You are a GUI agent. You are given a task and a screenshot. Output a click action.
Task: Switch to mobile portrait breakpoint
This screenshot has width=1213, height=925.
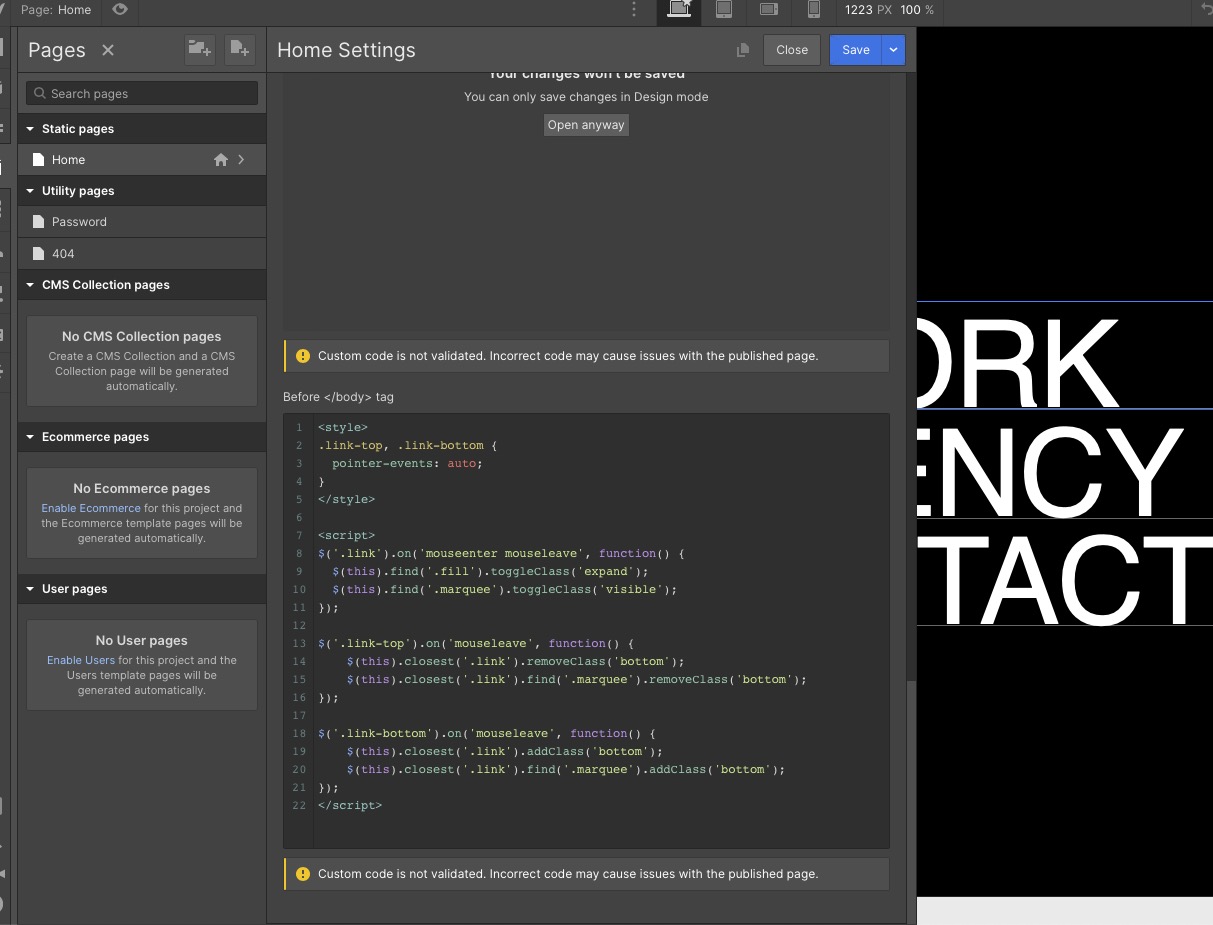click(814, 10)
